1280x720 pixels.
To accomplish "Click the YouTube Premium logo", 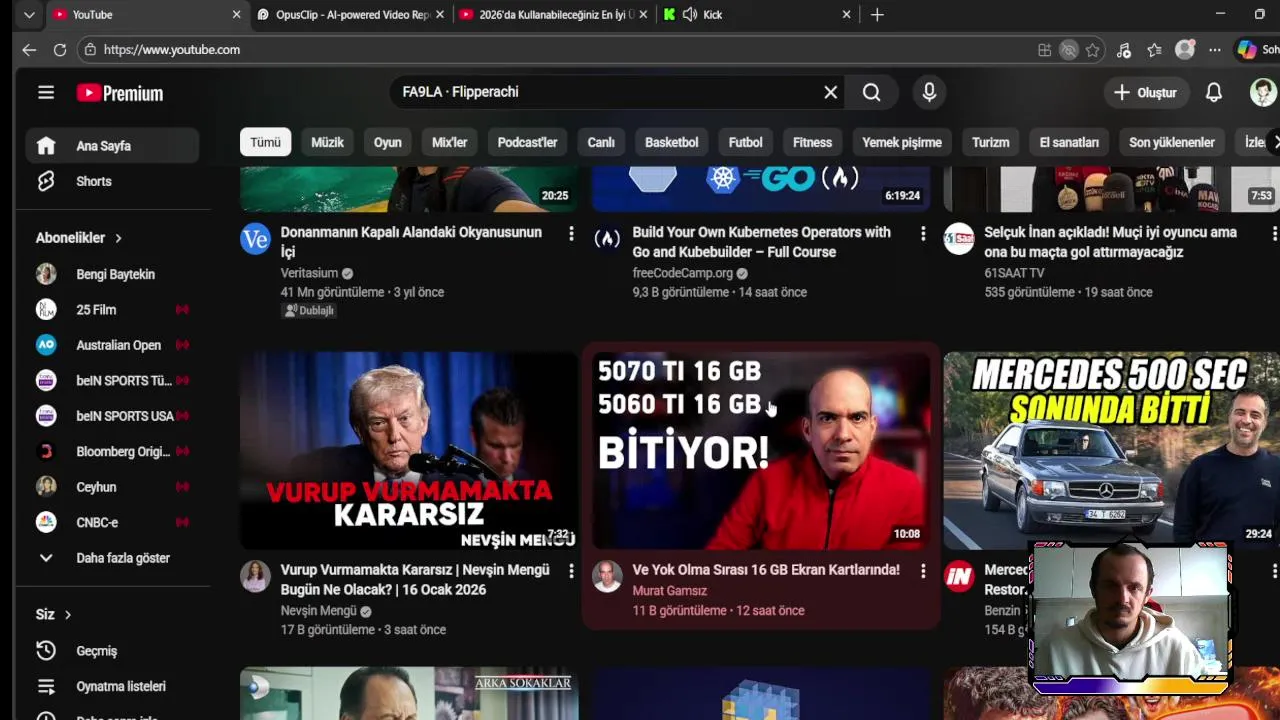I will click(120, 93).
